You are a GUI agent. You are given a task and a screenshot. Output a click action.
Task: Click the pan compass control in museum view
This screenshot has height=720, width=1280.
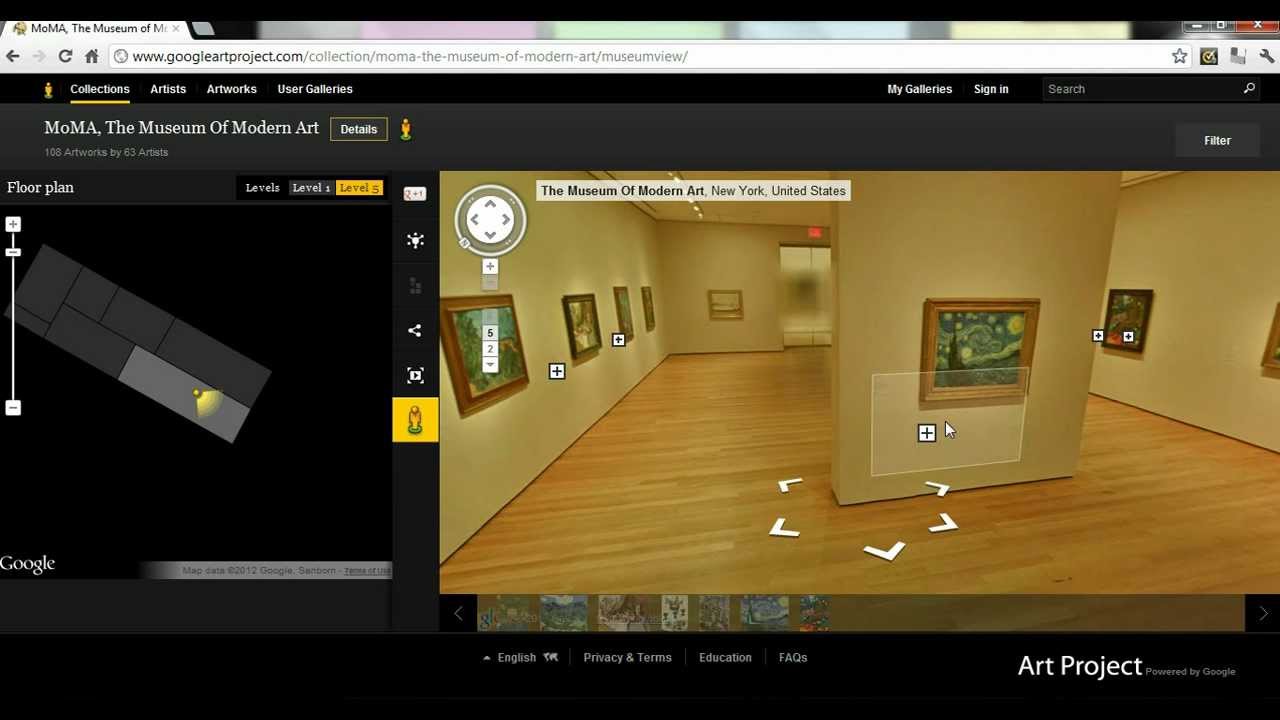pyautogui.click(x=490, y=219)
